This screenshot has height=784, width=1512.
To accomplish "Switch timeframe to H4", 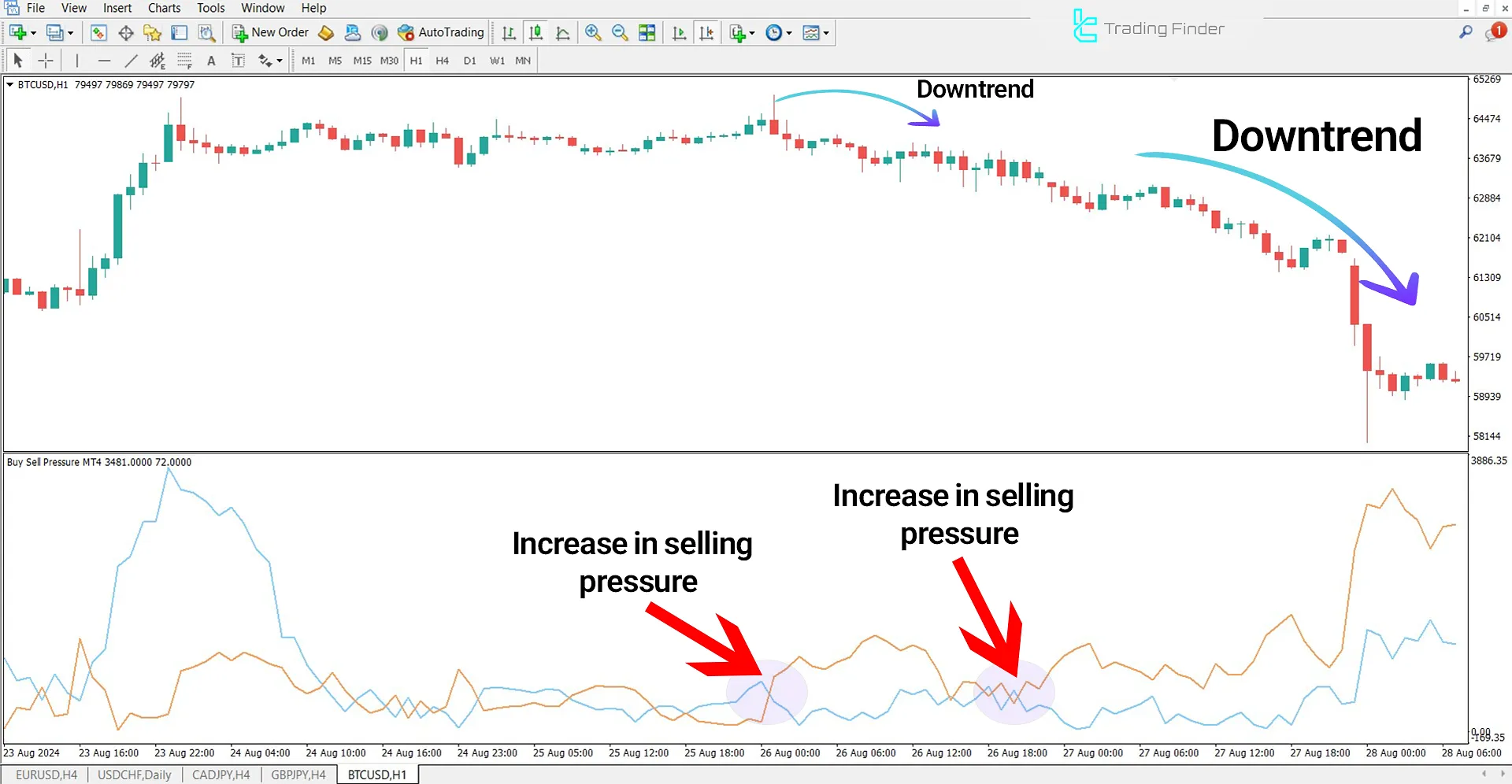I will [x=442, y=60].
